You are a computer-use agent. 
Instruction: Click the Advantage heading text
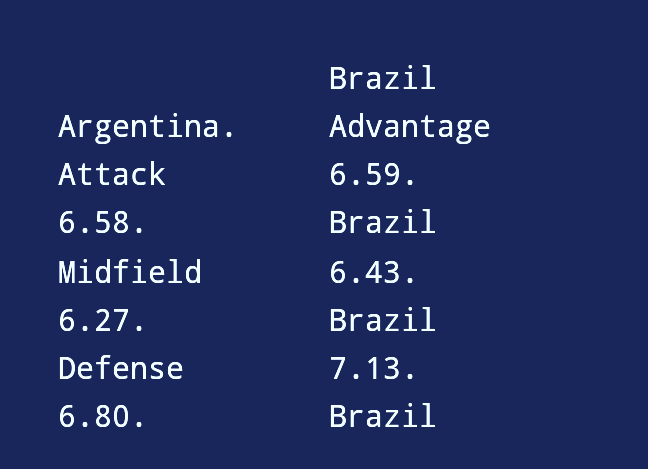coord(410,127)
